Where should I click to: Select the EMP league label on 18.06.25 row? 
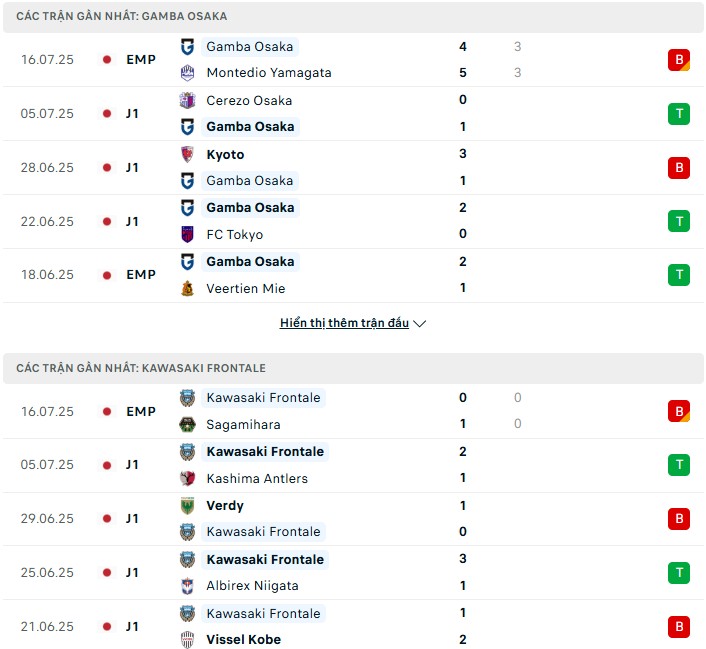point(141,275)
